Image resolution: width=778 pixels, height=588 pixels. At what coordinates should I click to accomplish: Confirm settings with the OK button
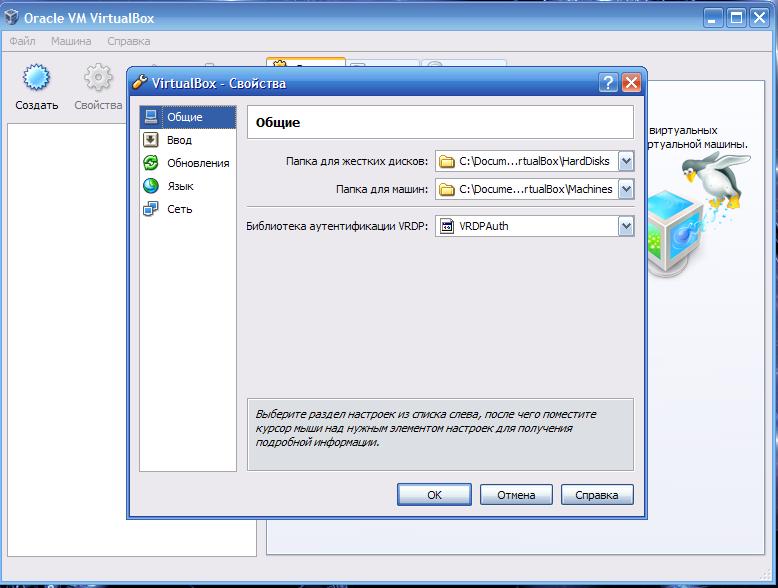[434, 495]
